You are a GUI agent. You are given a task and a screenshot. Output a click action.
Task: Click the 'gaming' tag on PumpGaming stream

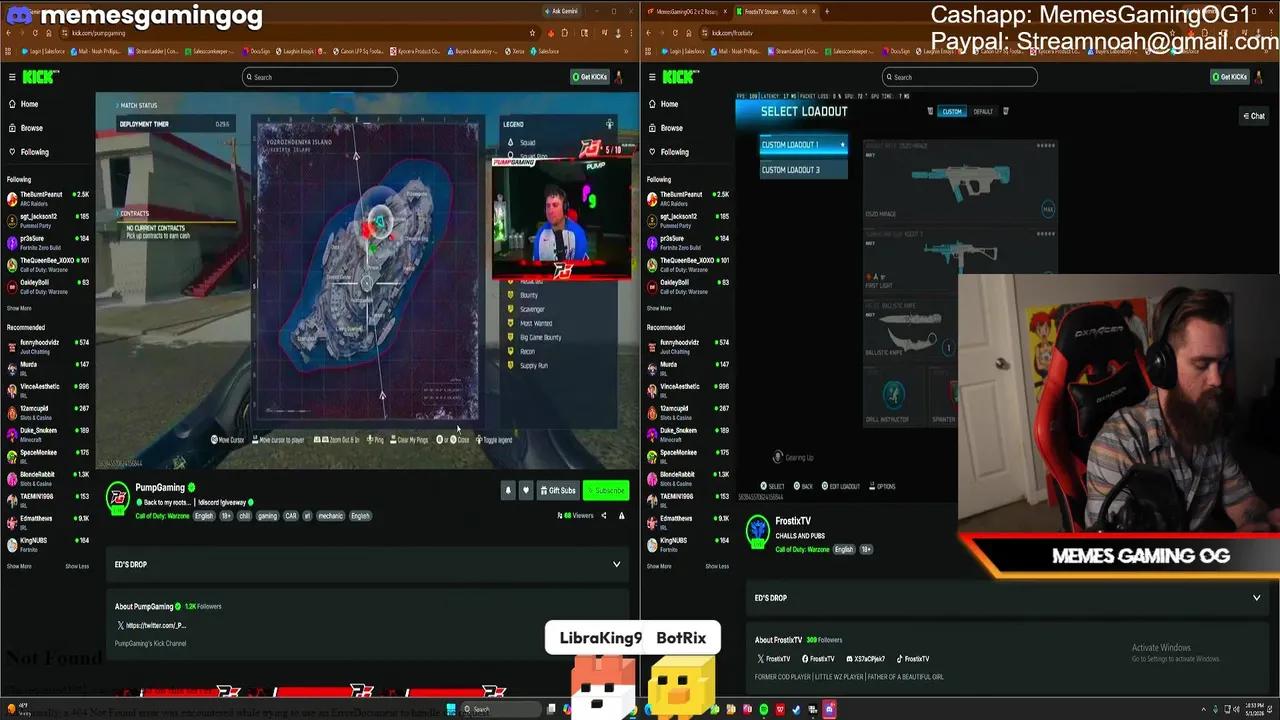point(267,516)
